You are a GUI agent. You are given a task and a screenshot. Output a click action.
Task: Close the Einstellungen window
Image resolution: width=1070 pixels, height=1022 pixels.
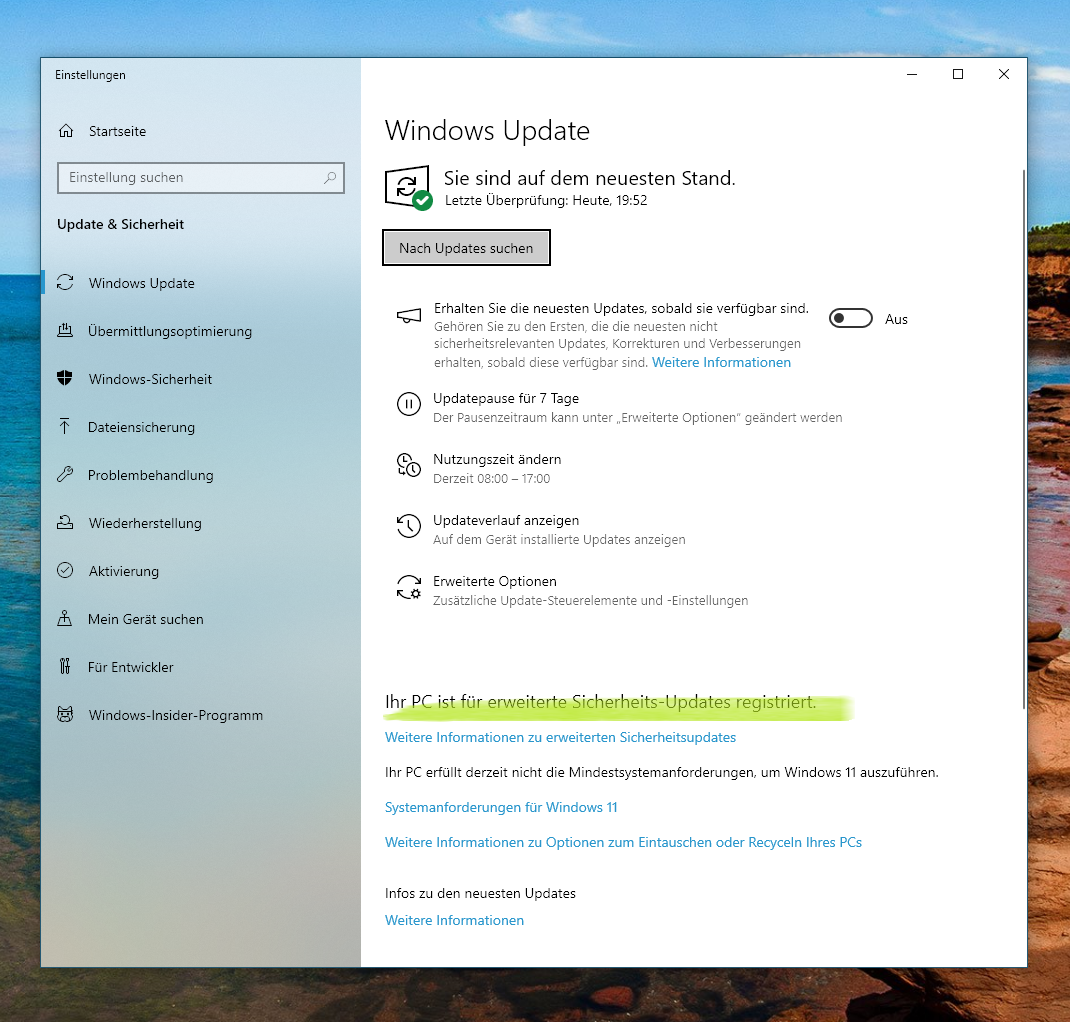click(1004, 74)
